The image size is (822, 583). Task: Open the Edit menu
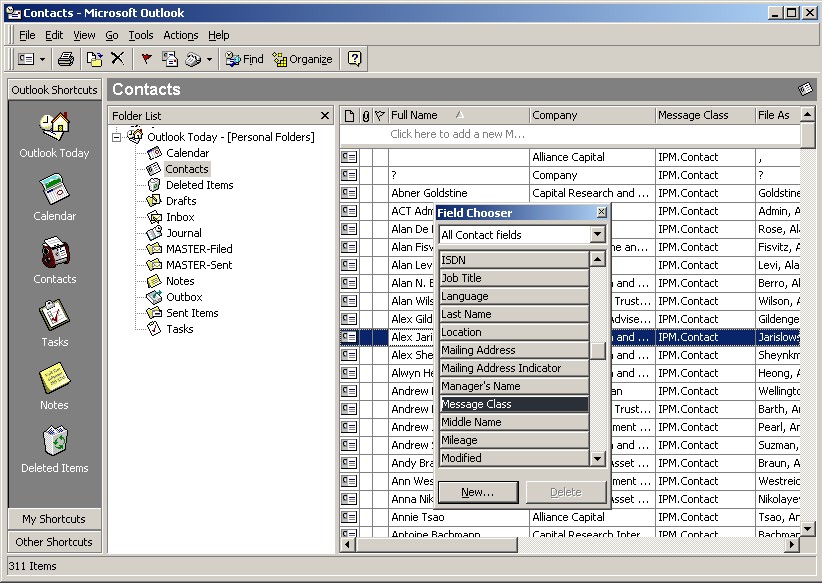[x=54, y=35]
